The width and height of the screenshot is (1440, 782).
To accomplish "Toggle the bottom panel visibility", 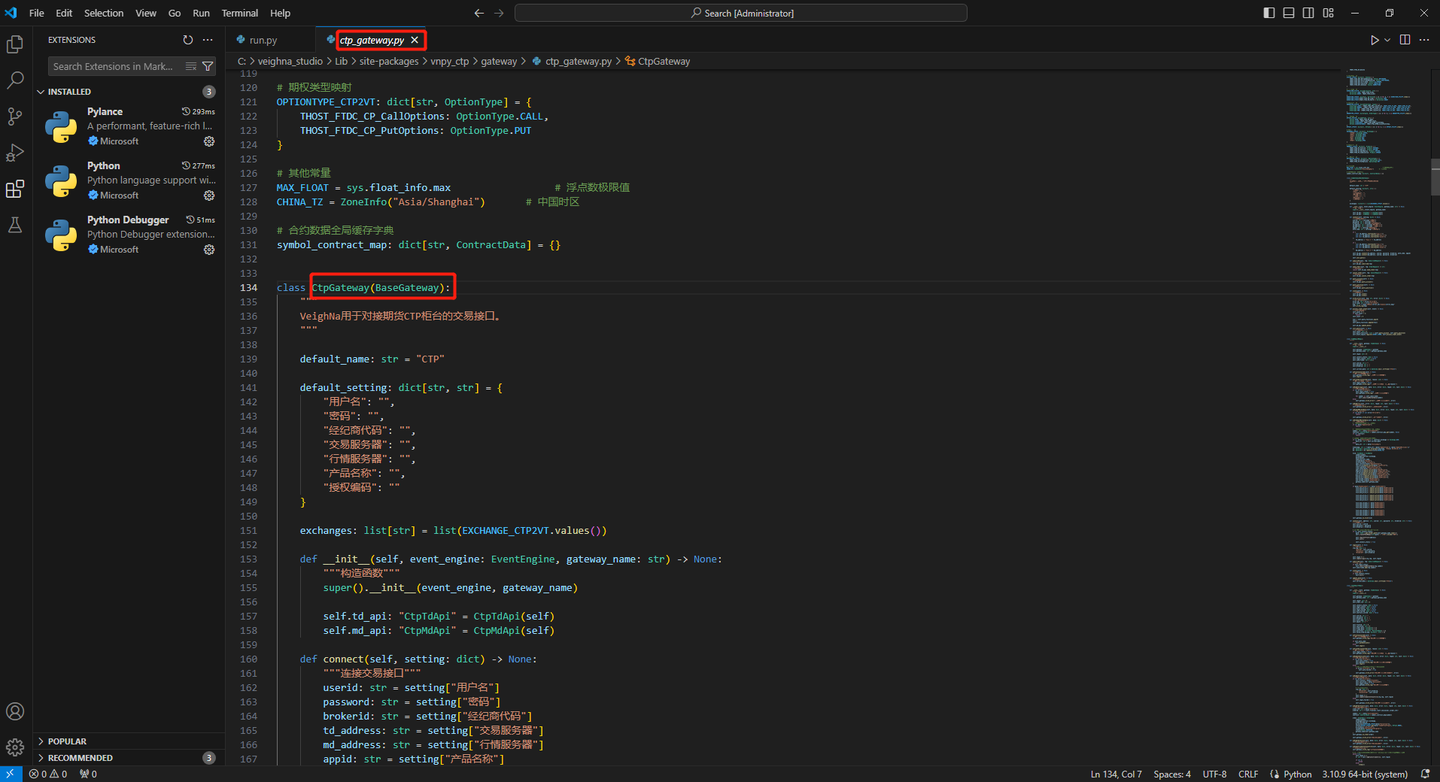I will 1289,13.
